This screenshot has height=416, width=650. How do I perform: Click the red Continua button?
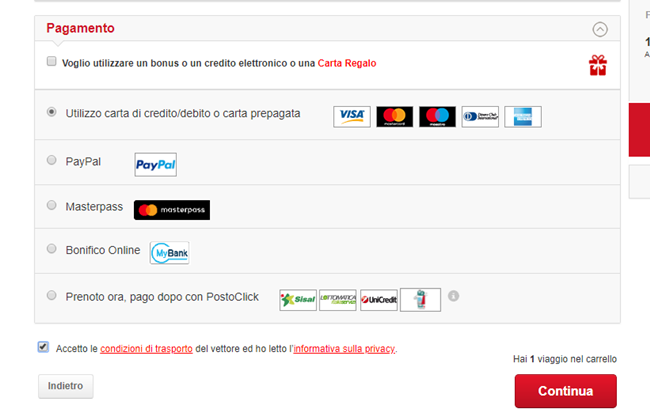565,391
